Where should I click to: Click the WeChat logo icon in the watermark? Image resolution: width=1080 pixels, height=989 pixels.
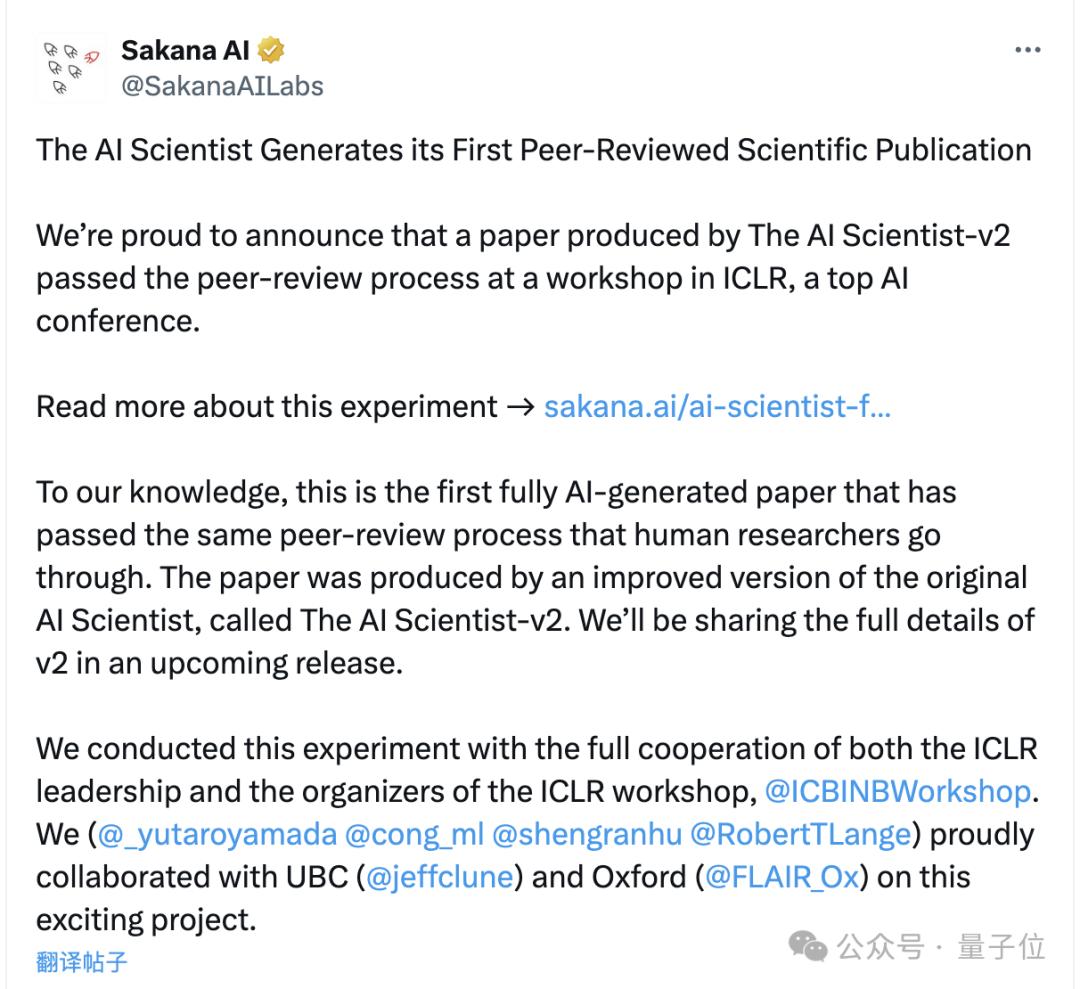click(807, 946)
